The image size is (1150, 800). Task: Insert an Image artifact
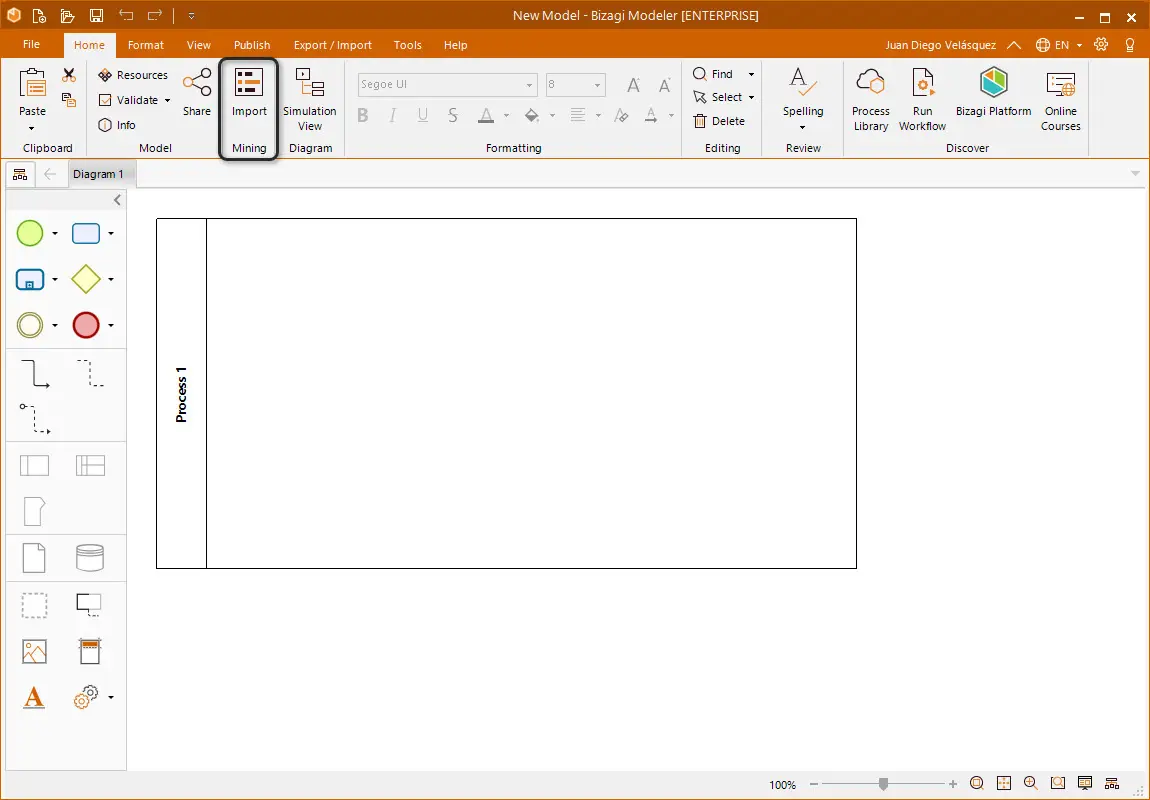click(34, 651)
